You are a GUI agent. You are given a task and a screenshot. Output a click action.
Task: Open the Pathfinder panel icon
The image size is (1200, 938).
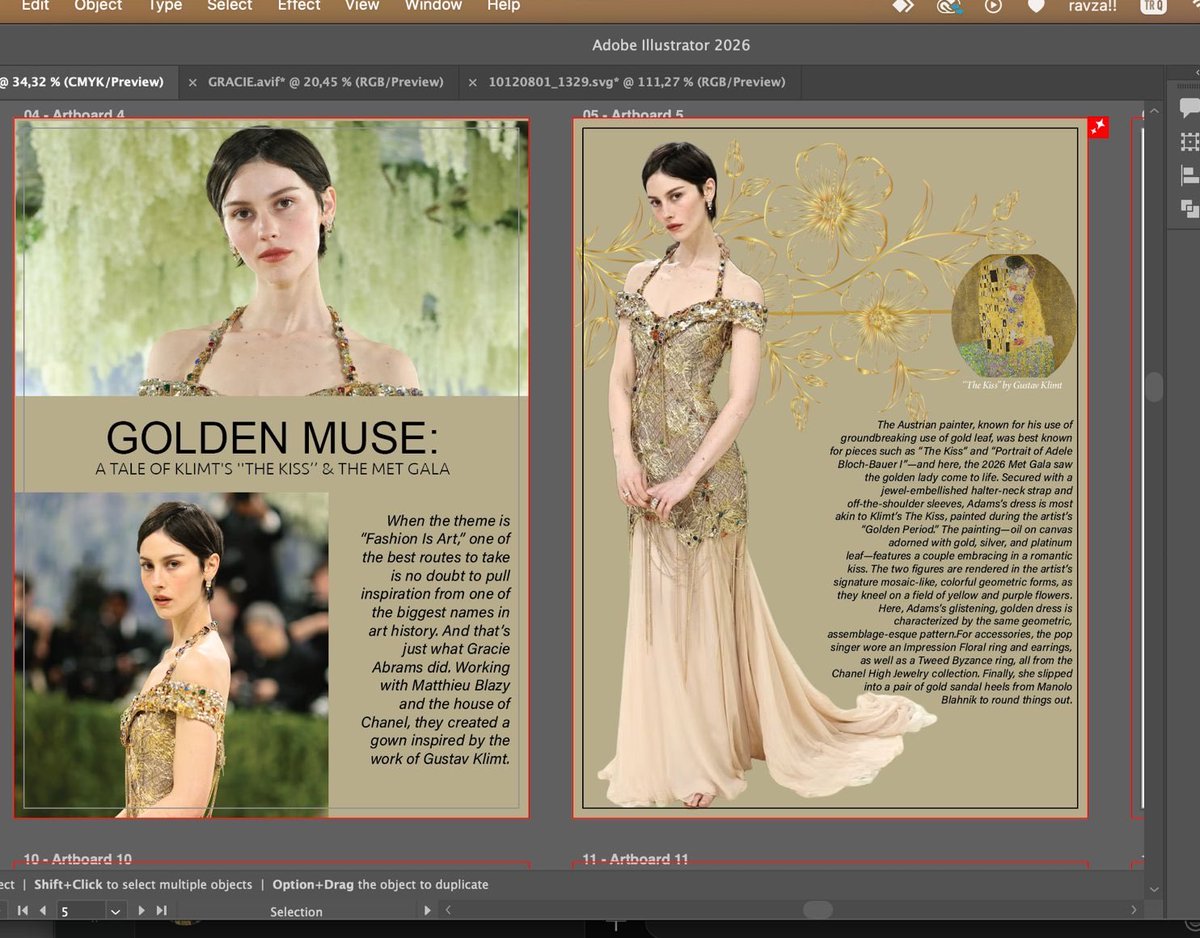click(1189, 208)
